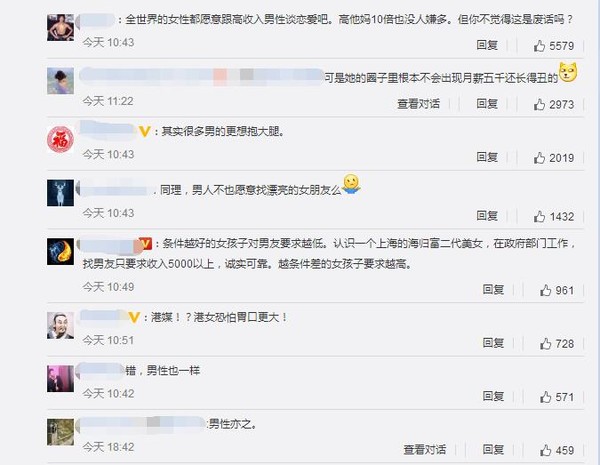The height and width of the screenshot is (465, 600).
Task: Tap thumbs-up on the 459-likes comment
Action: click(545, 450)
